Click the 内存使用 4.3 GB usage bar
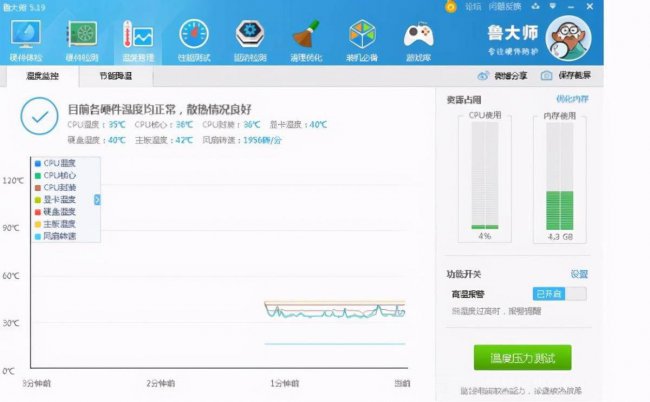The image size is (650, 402). tap(560, 176)
